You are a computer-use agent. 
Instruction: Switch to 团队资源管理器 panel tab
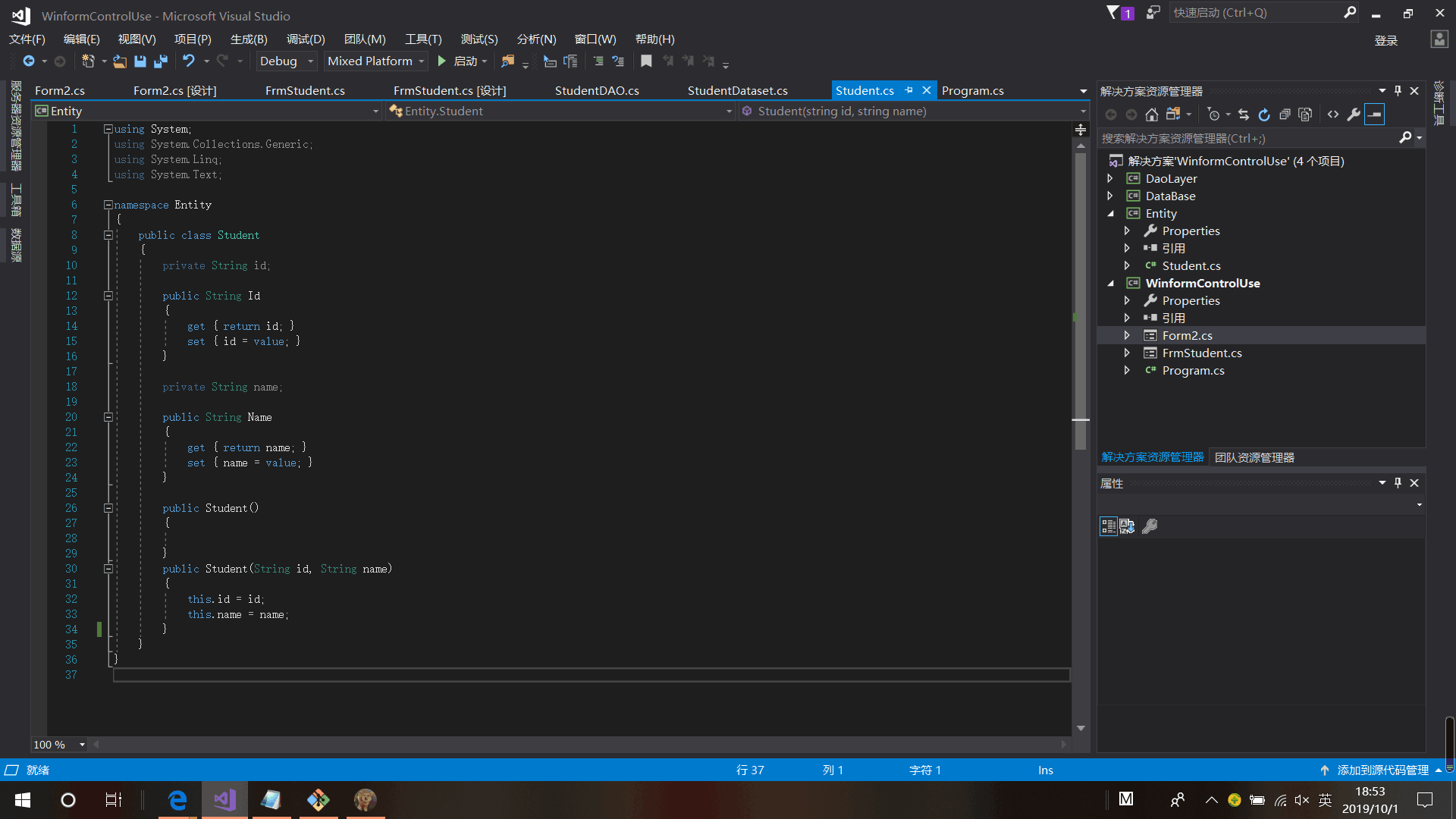1254,457
